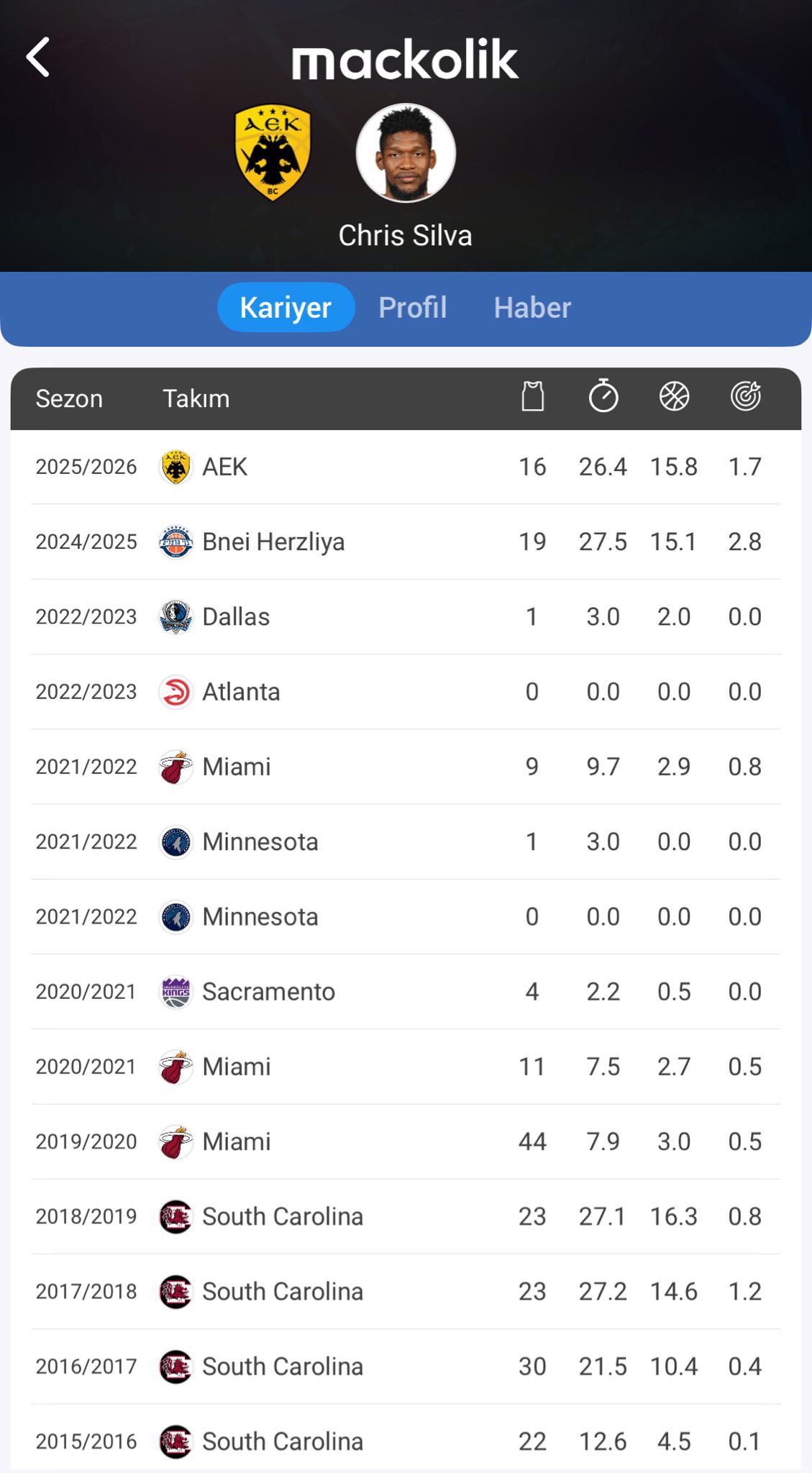Open the 2019/2020 Miami season row
Screen dimensions: 812x1473
click(406, 1141)
